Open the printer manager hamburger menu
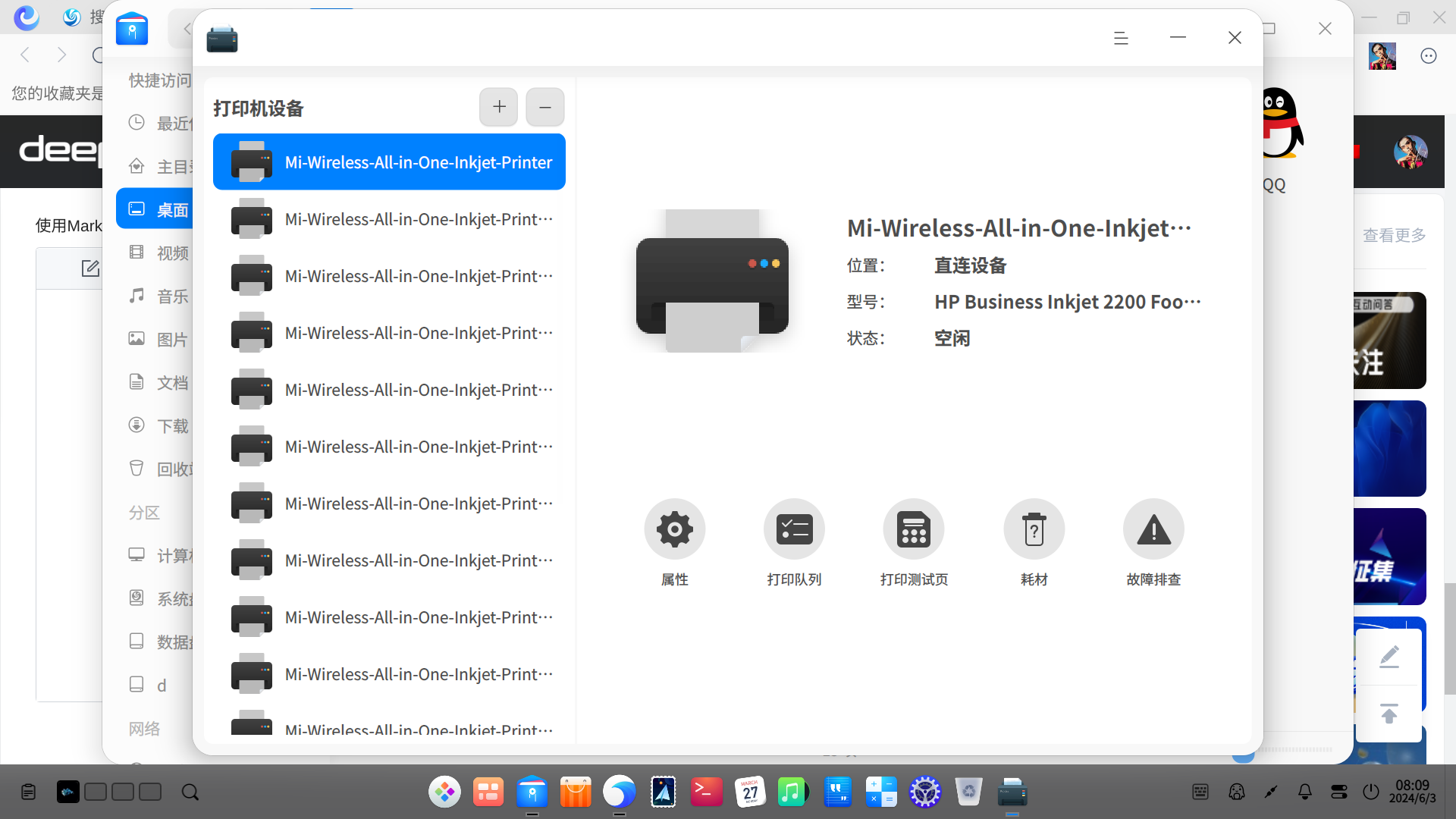The height and width of the screenshot is (819, 1456). pyautogui.click(x=1121, y=37)
